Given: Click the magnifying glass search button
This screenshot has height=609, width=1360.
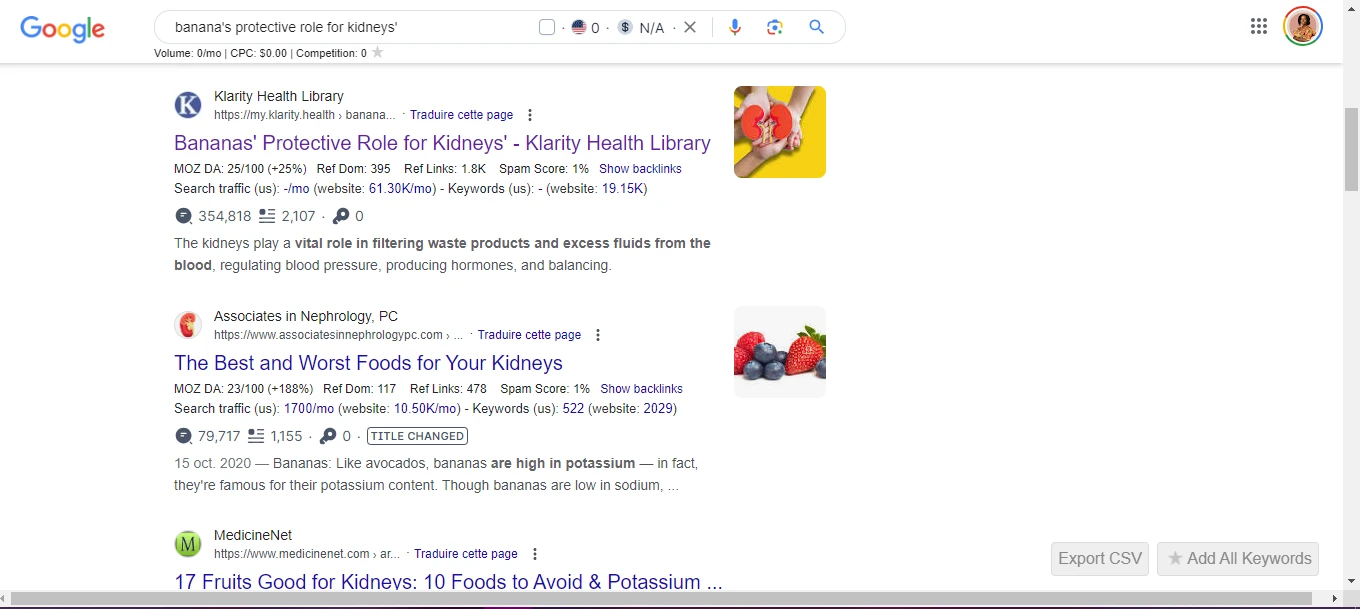Looking at the screenshot, I should [817, 27].
